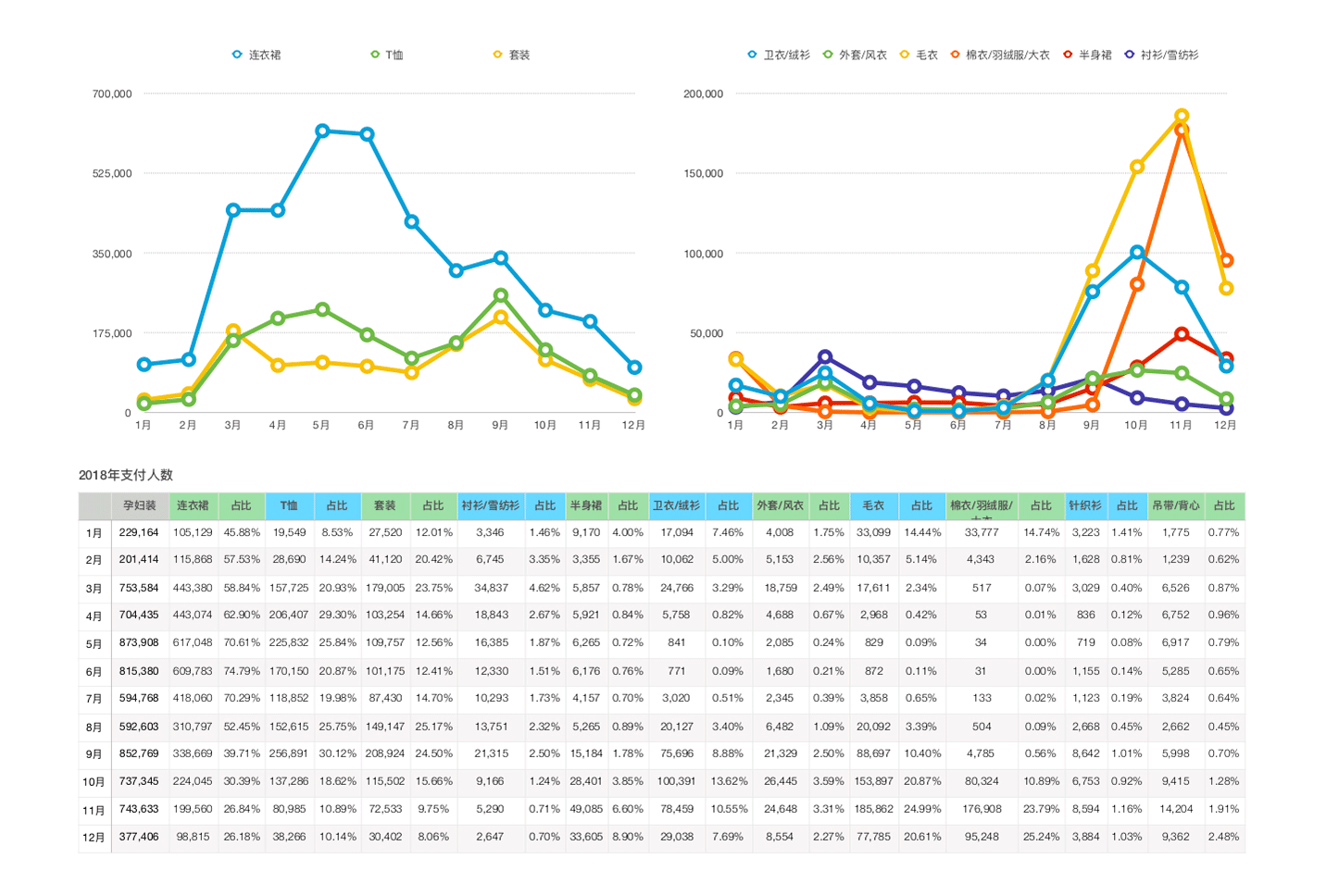
Task: Click the green 外套/风衣 legend marker
Action: [x=828, y=55]
